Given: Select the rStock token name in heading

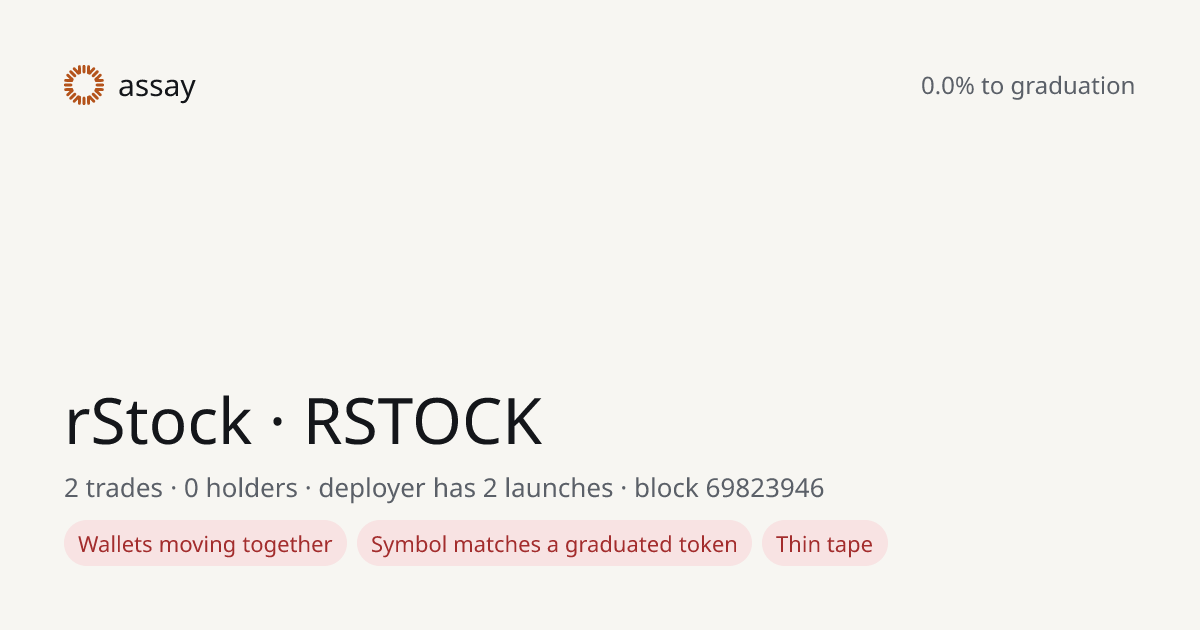Looking at the screenshot, I should click(x=158, y=421).
